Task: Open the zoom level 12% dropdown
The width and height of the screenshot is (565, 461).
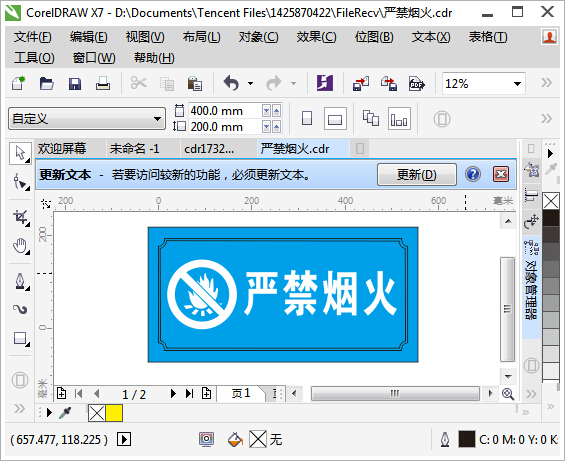Action: coord(517,84)
